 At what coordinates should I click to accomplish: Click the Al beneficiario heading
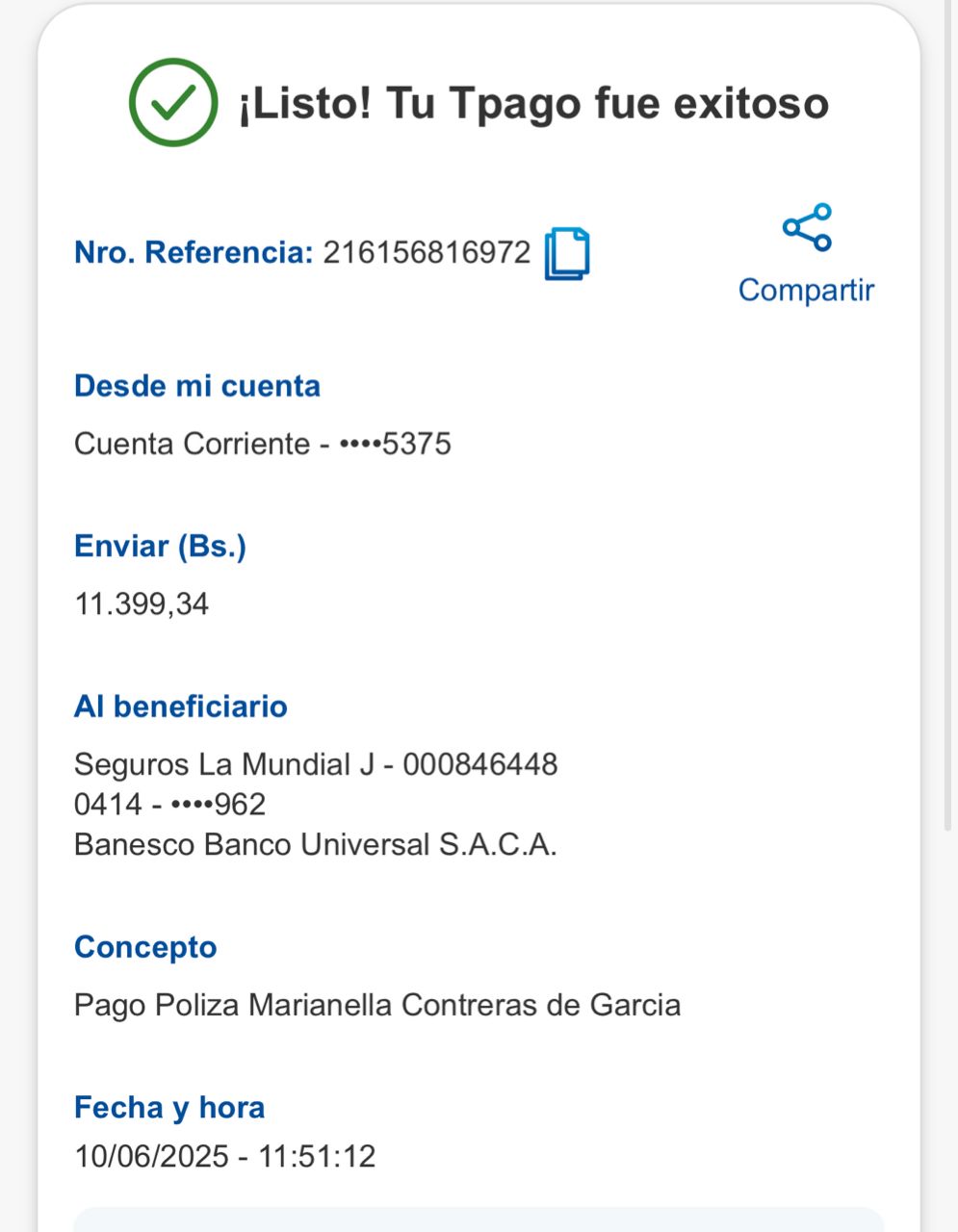pyautogui.click(x=181, y=706)
